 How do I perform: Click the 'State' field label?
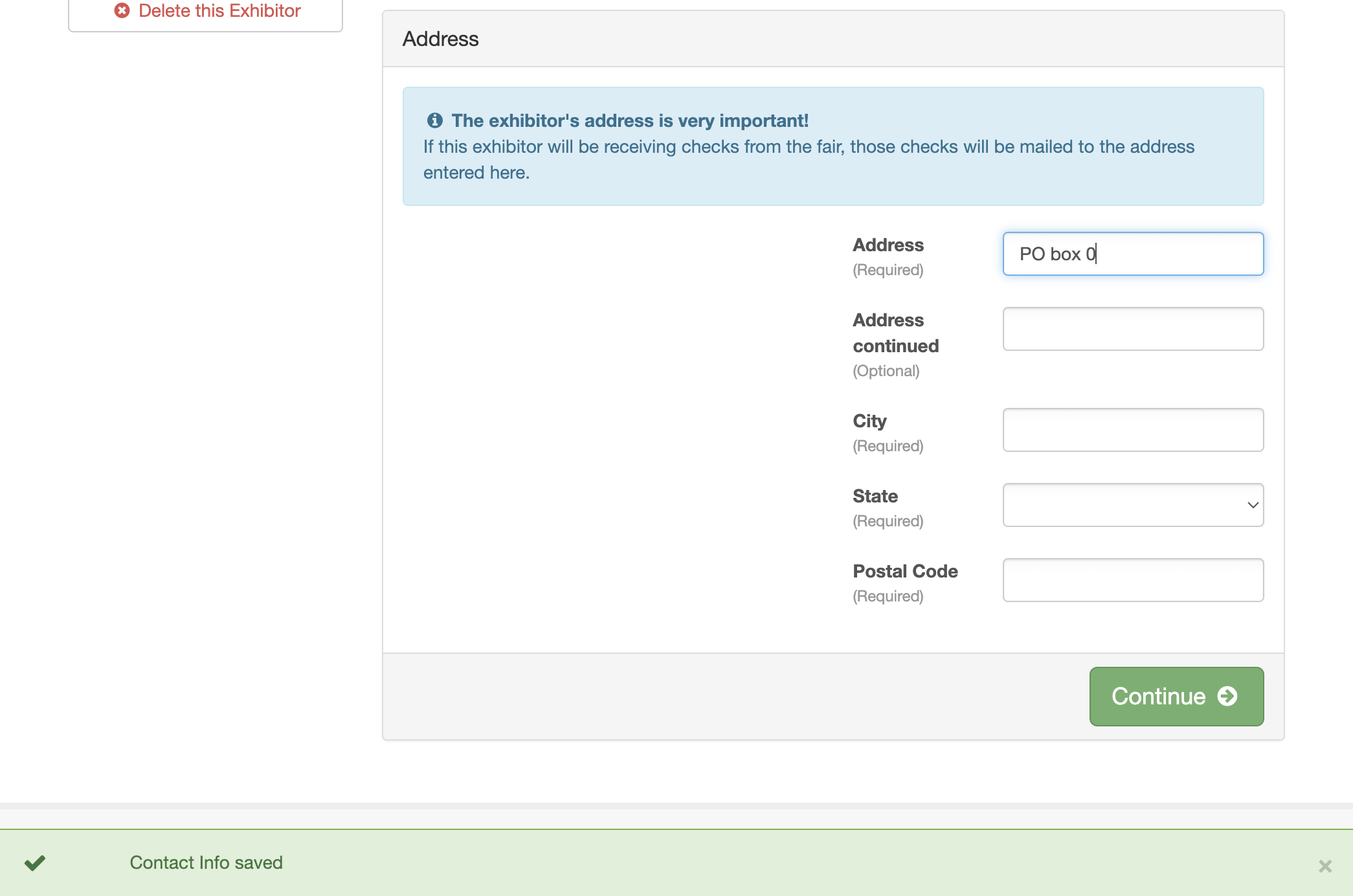(x=875, y=496)
